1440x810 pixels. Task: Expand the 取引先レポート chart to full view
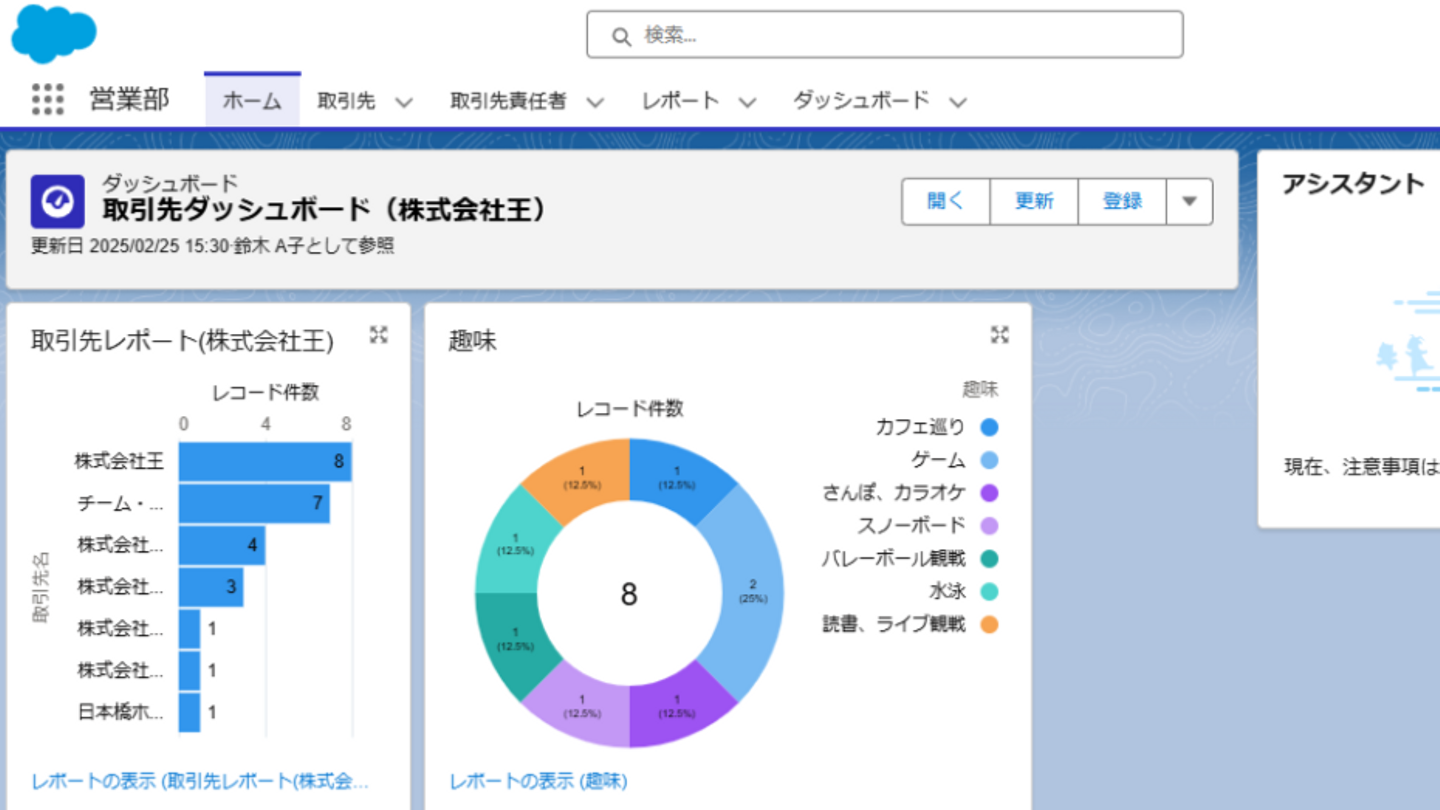tap(378, 335)
